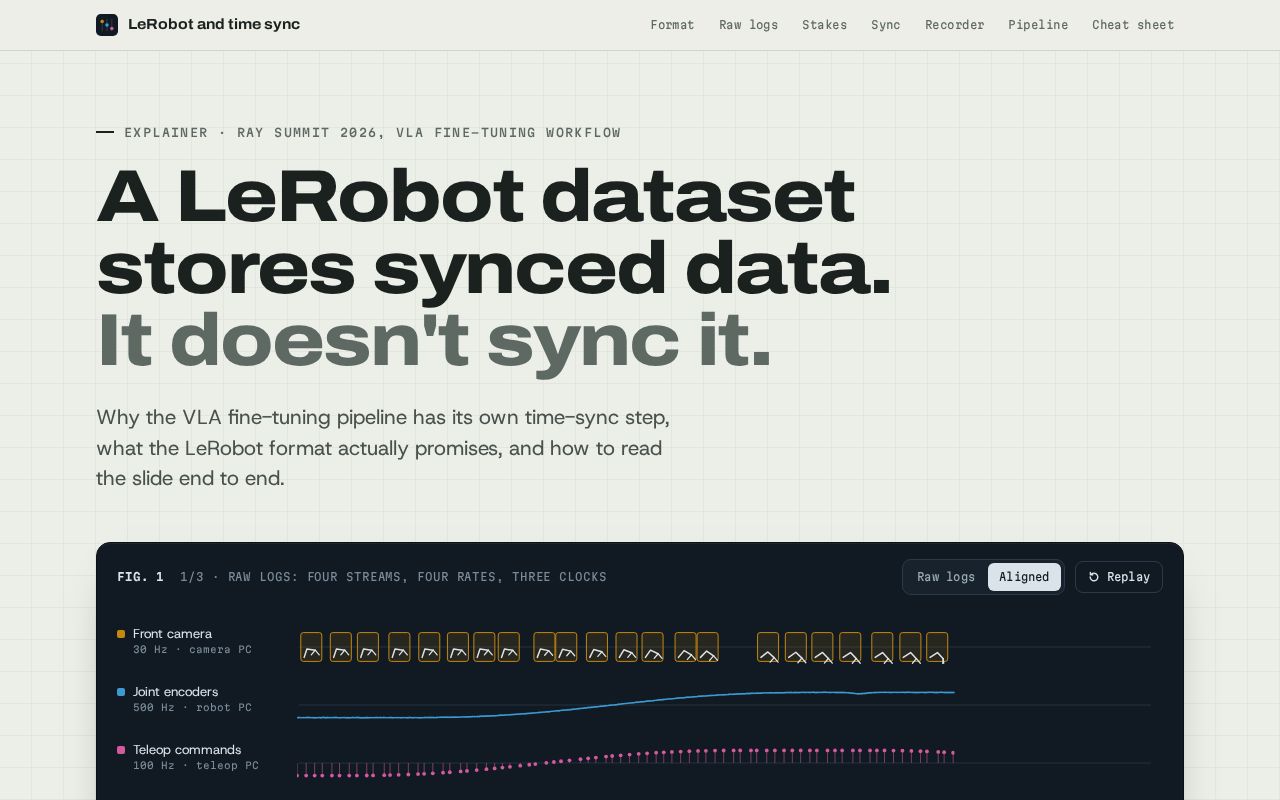Screen dimensions: 1280x800
Task: Open the Format nav link
Action: point(672,25)
